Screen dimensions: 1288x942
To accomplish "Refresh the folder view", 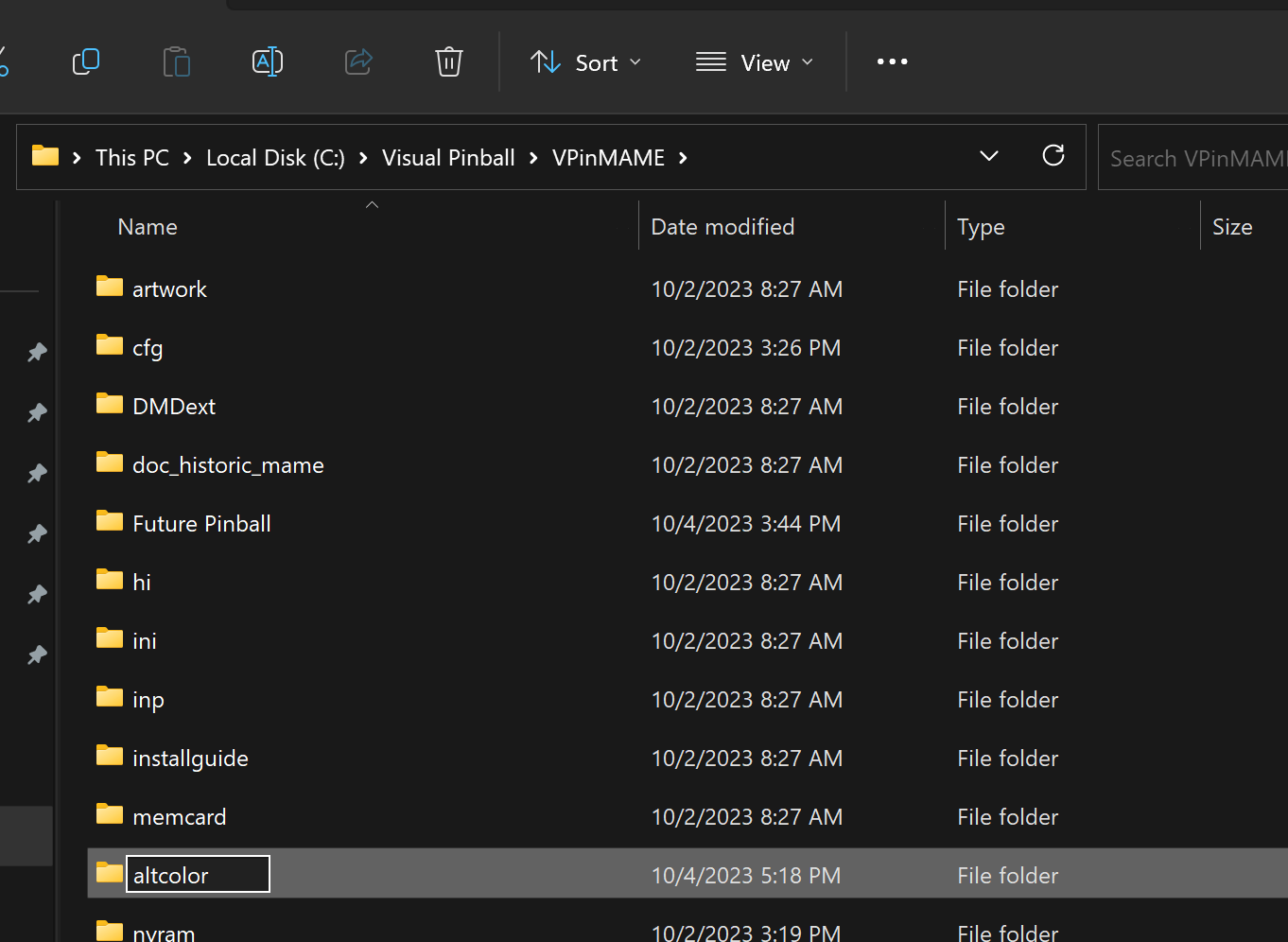I will (1053, 156).
